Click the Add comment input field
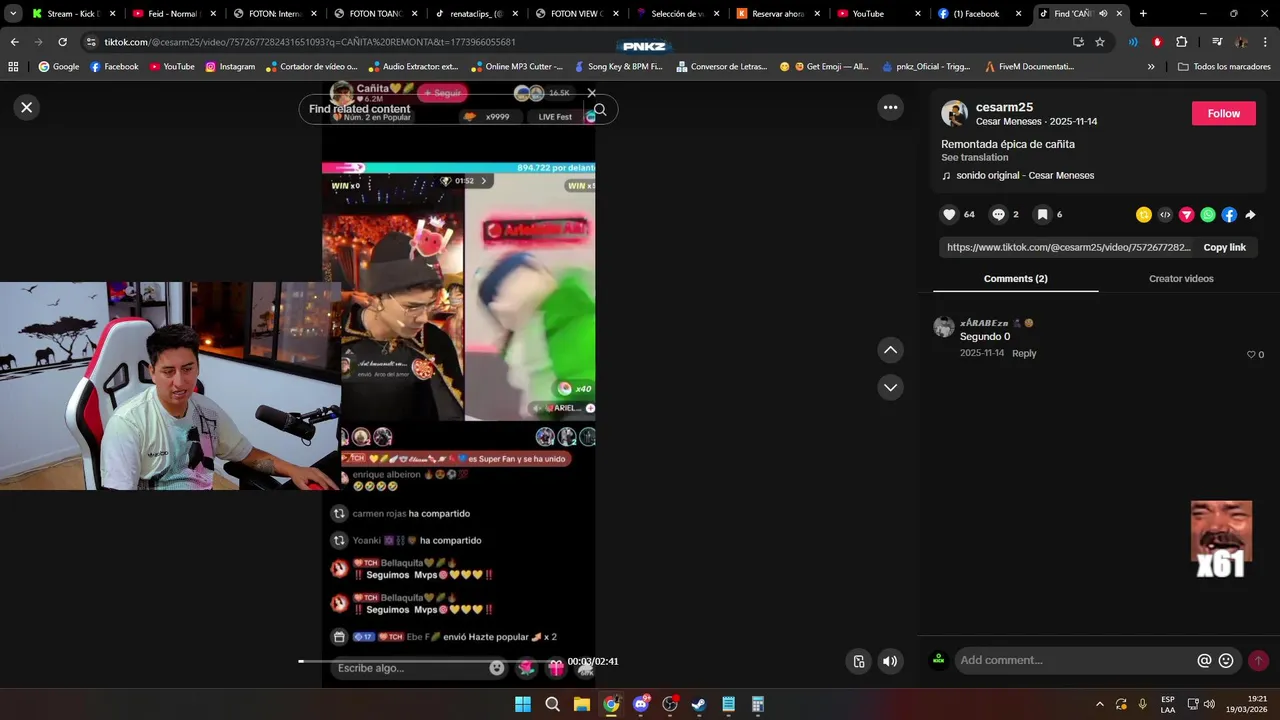The width and height of the screenshot is (1280, 720). coord(1075,660)
